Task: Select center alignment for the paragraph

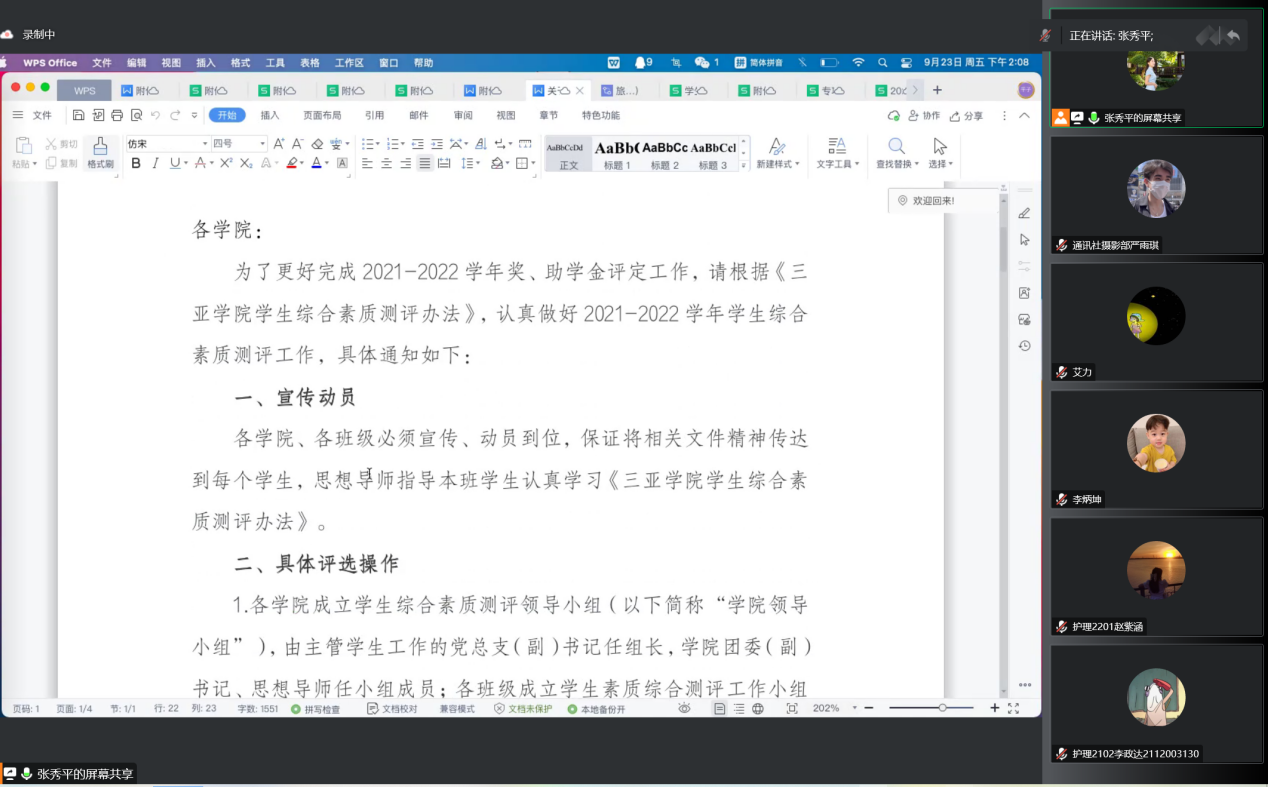Action: tap(386, 163)
